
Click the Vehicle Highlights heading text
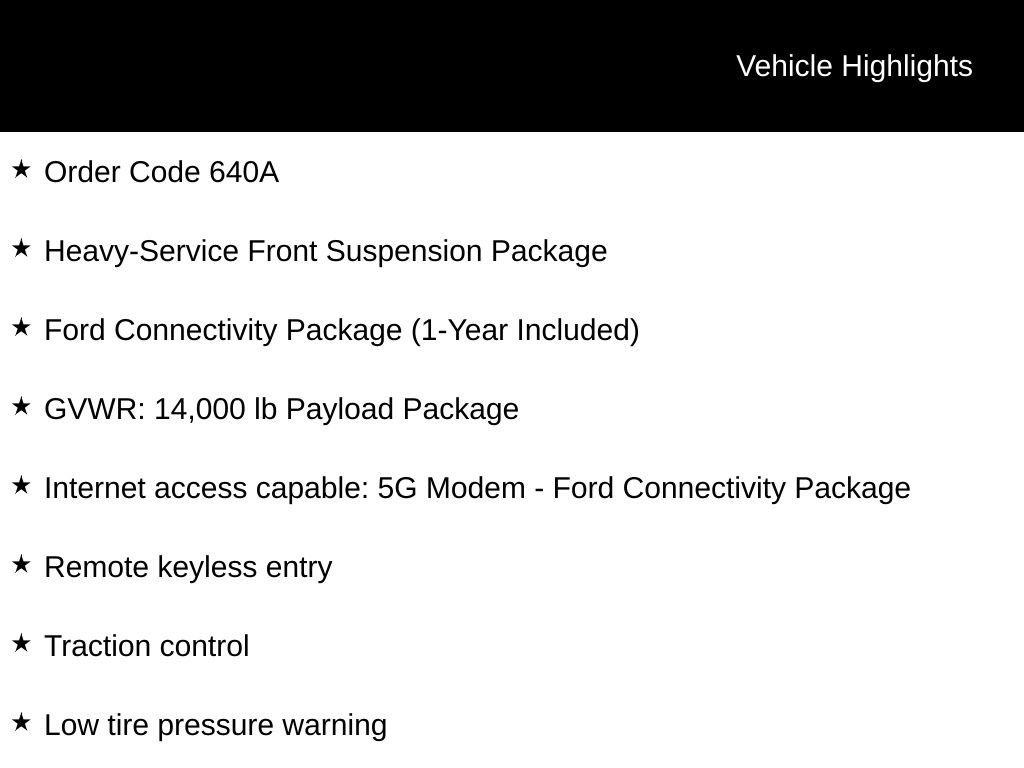coord(854,66)
